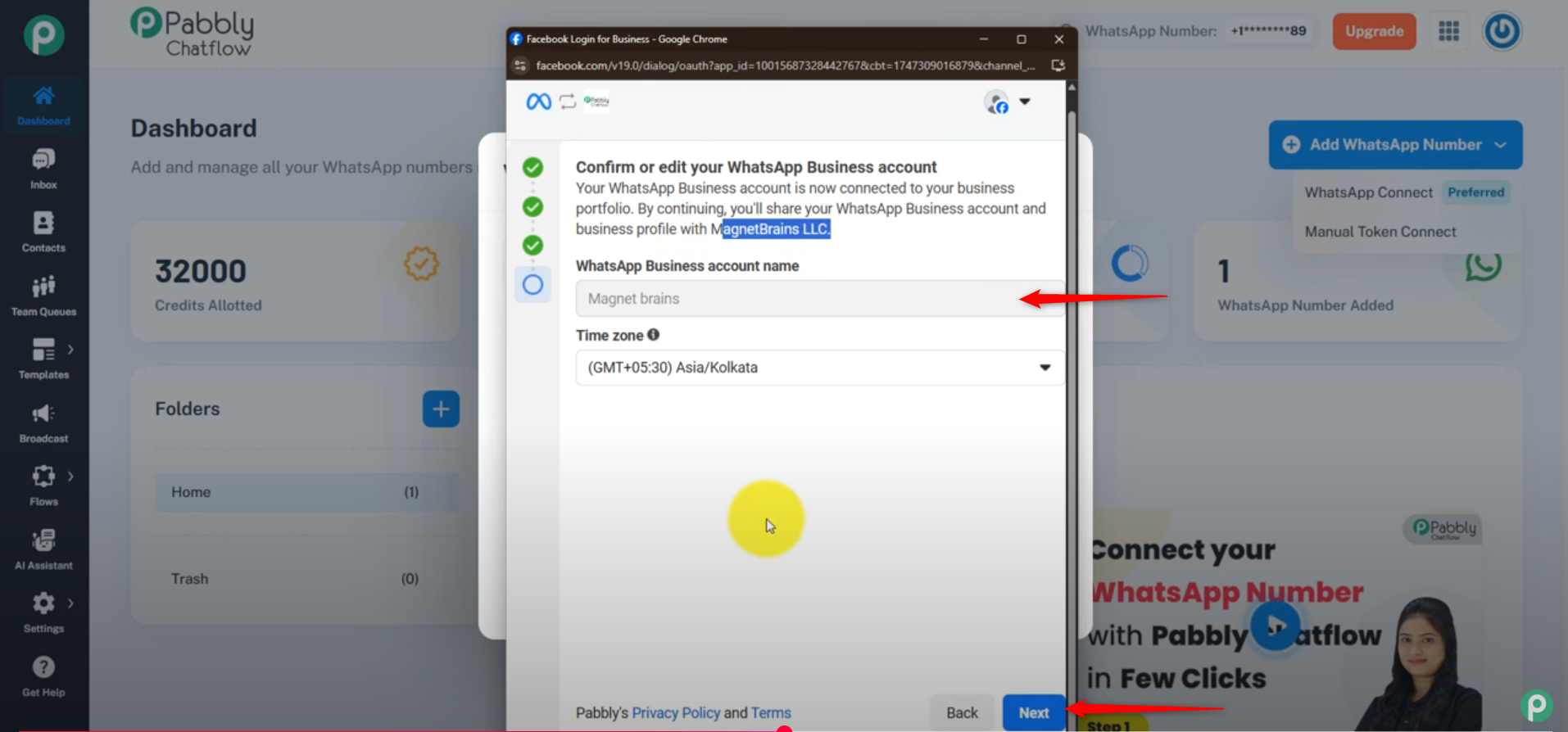The width and height of the screenshot is (1568, 732).
Task: Click the WhatsApp icon on number card
Action: [x=1483, y=265]
